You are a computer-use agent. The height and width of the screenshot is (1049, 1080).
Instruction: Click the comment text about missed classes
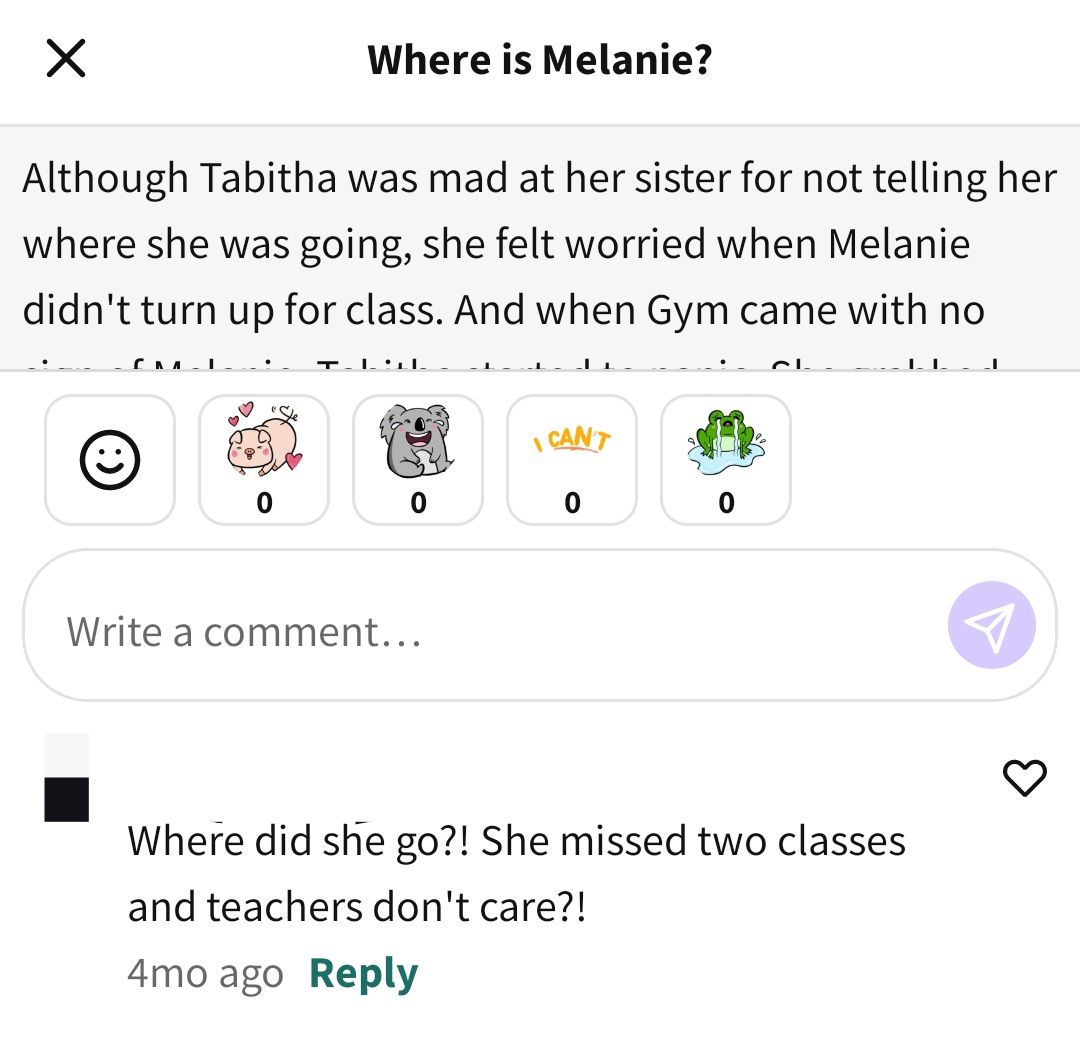pos(517,873)
